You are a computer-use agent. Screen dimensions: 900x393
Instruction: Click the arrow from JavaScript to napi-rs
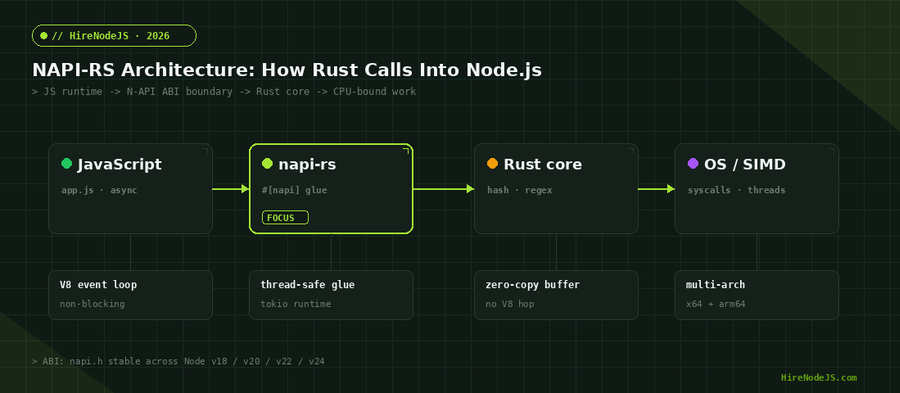231,189
